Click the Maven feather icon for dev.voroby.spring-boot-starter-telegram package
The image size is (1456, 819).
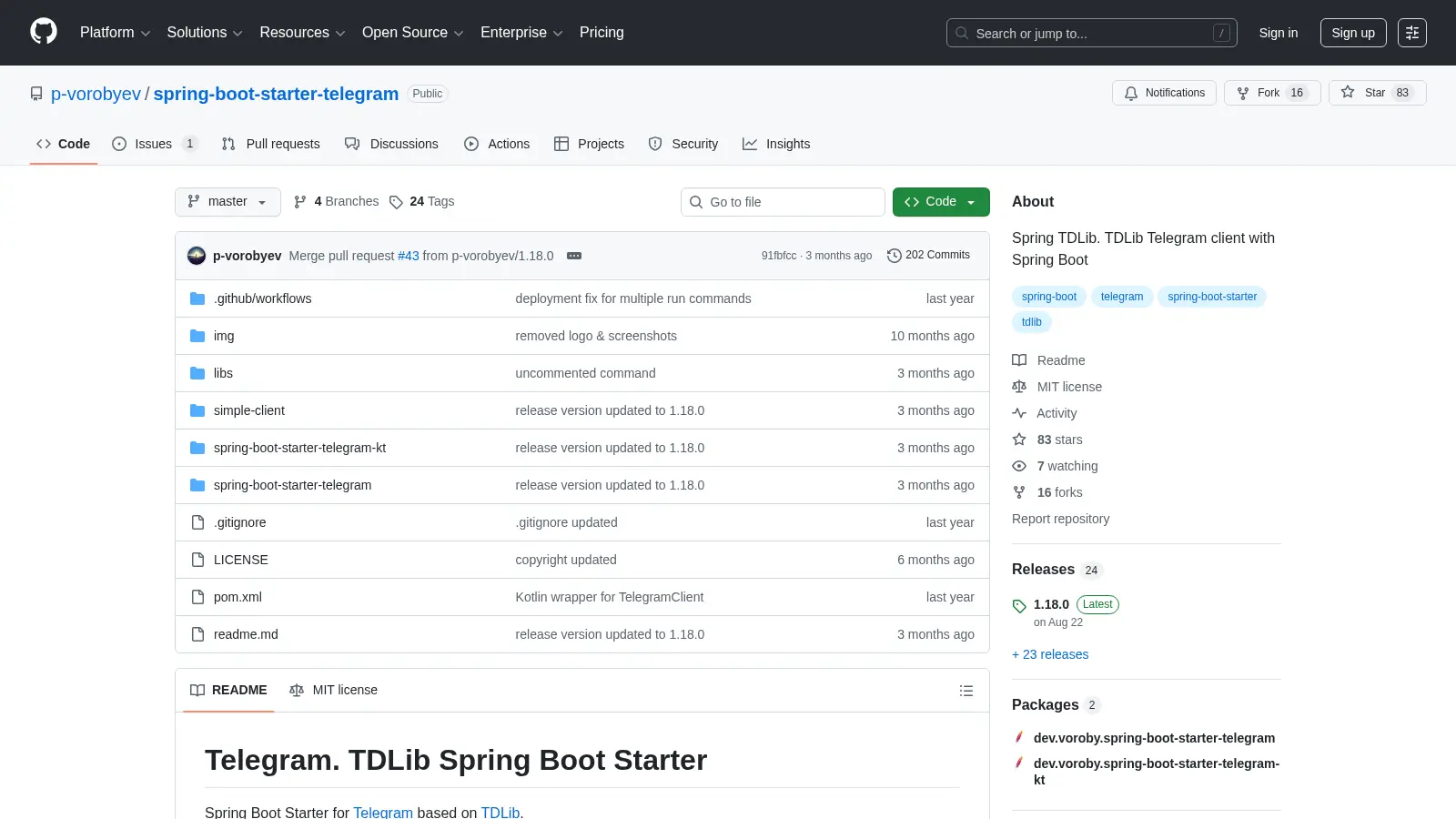click(x=1019, y=737)
